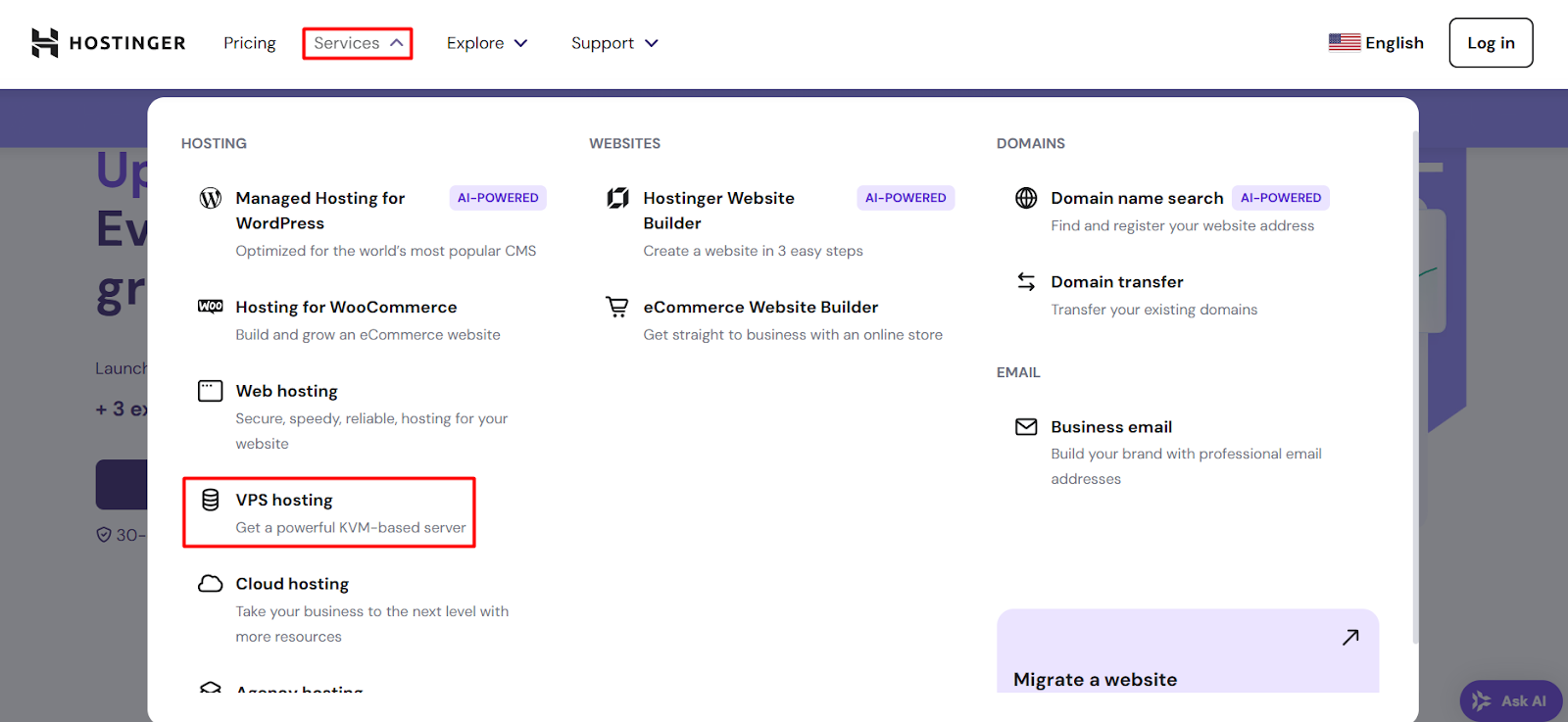1568x722 pixels.
Task: Click the AI-POWERED badge beside Domain name search
Action: (1281, 198)
